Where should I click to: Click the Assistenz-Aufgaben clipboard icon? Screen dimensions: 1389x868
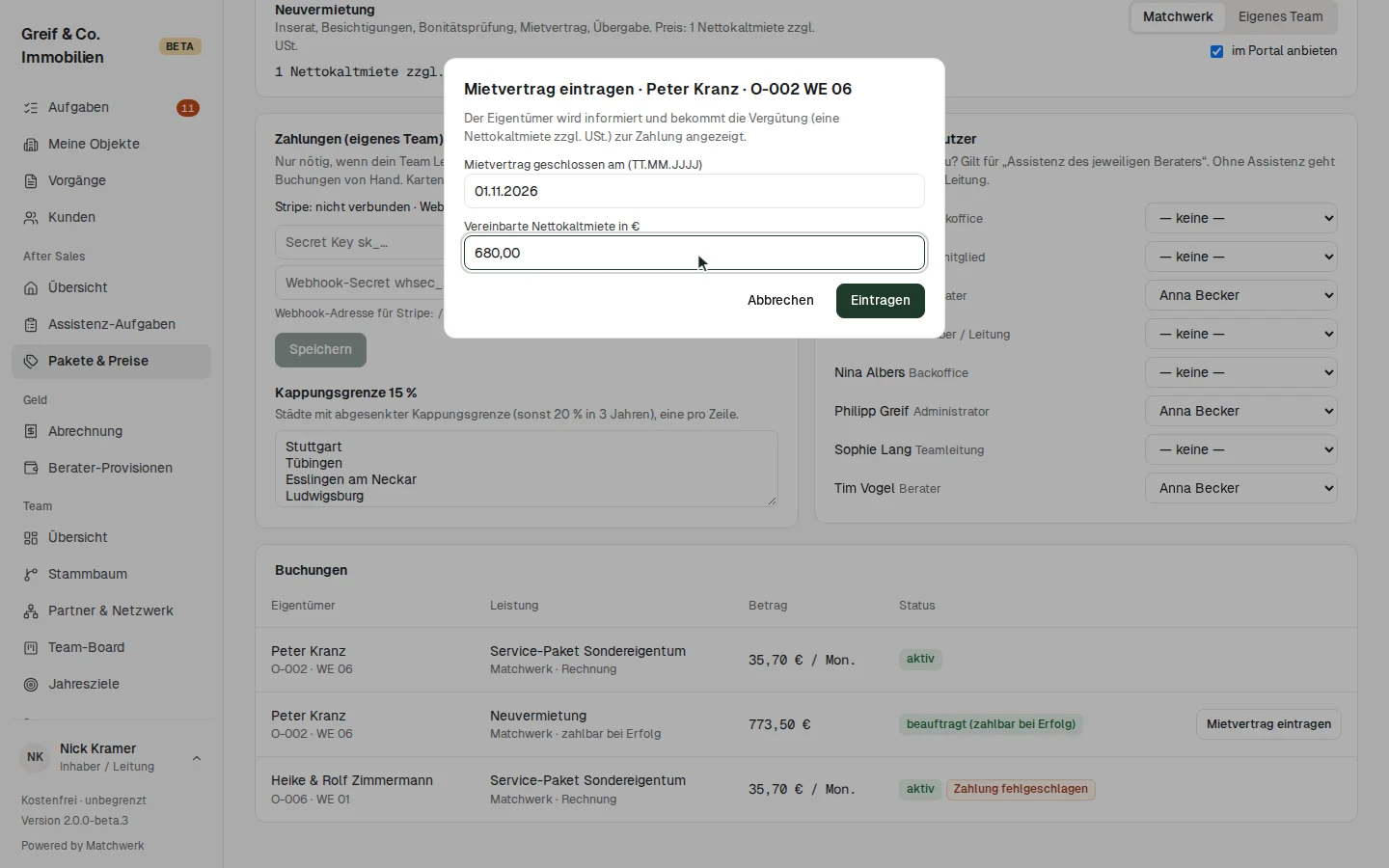click(31, 325)
